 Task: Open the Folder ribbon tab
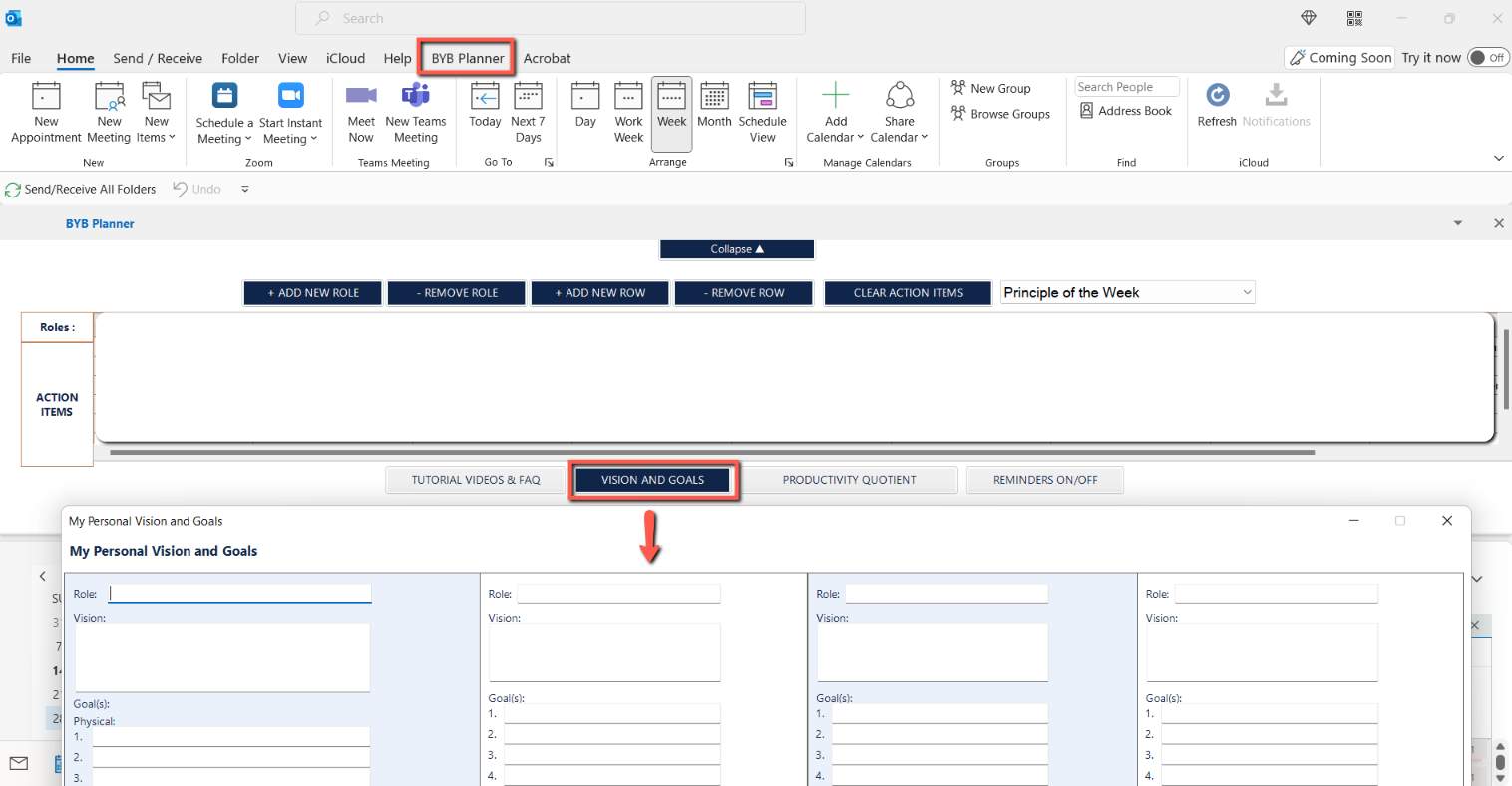click(240, 58)
